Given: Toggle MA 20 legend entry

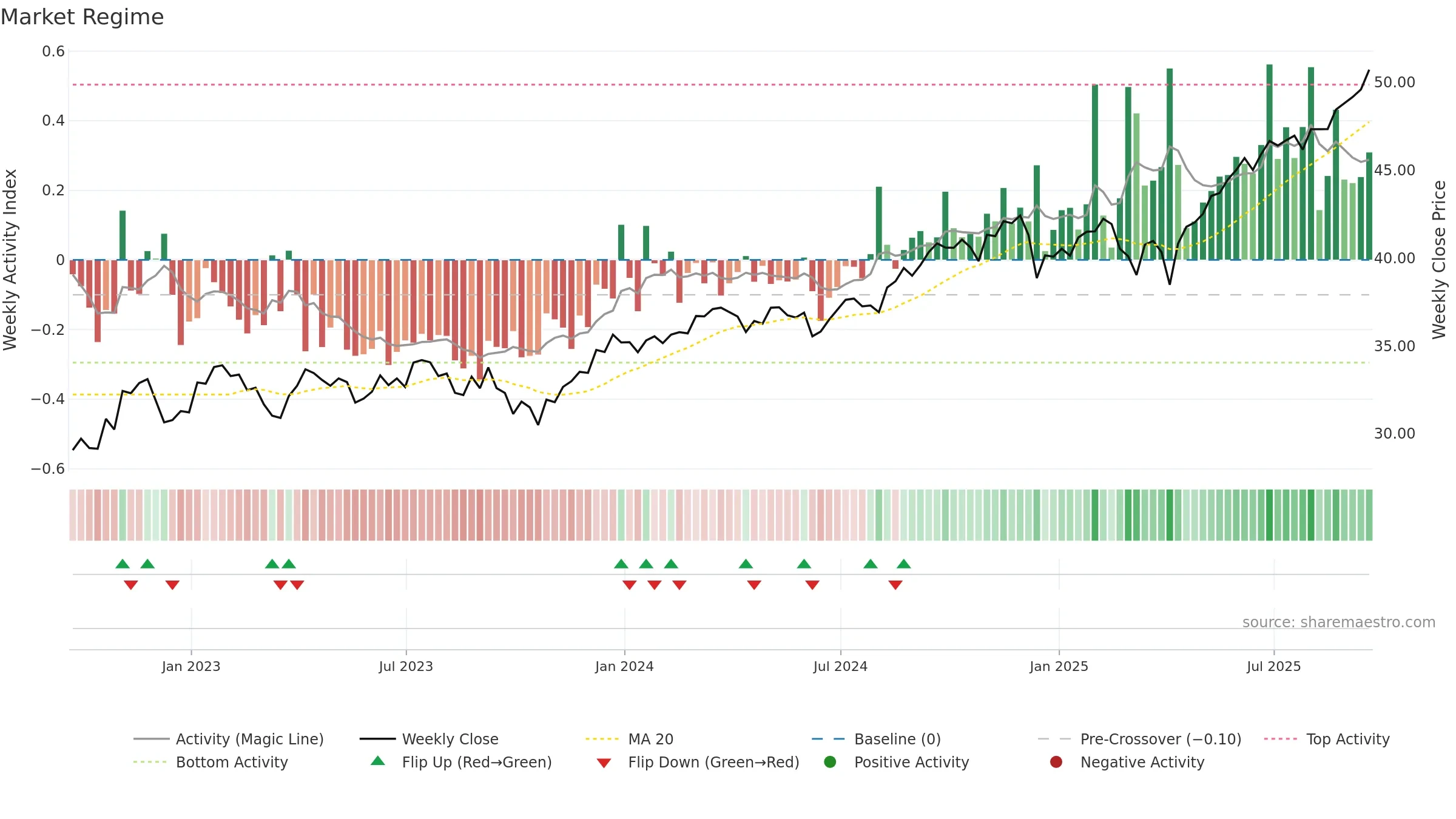Looking at the screenshot, I should (629, 739).
